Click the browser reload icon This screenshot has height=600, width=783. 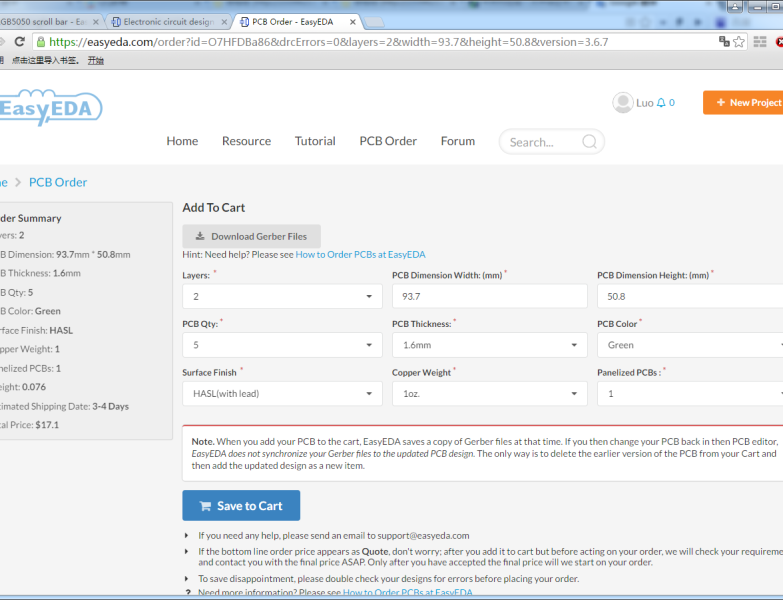point(19,42)
